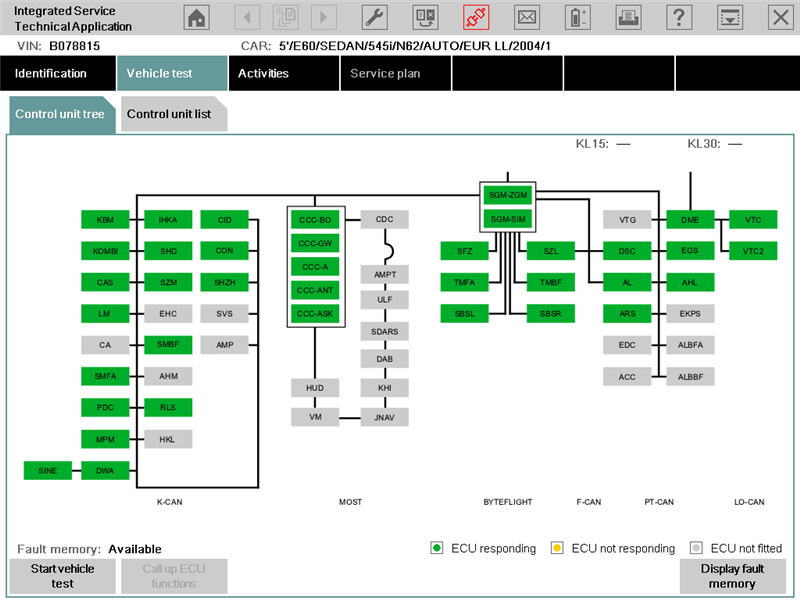Select the TMBF control unit
This screenshot has height=600, width=800.
[x=551, y=282]
